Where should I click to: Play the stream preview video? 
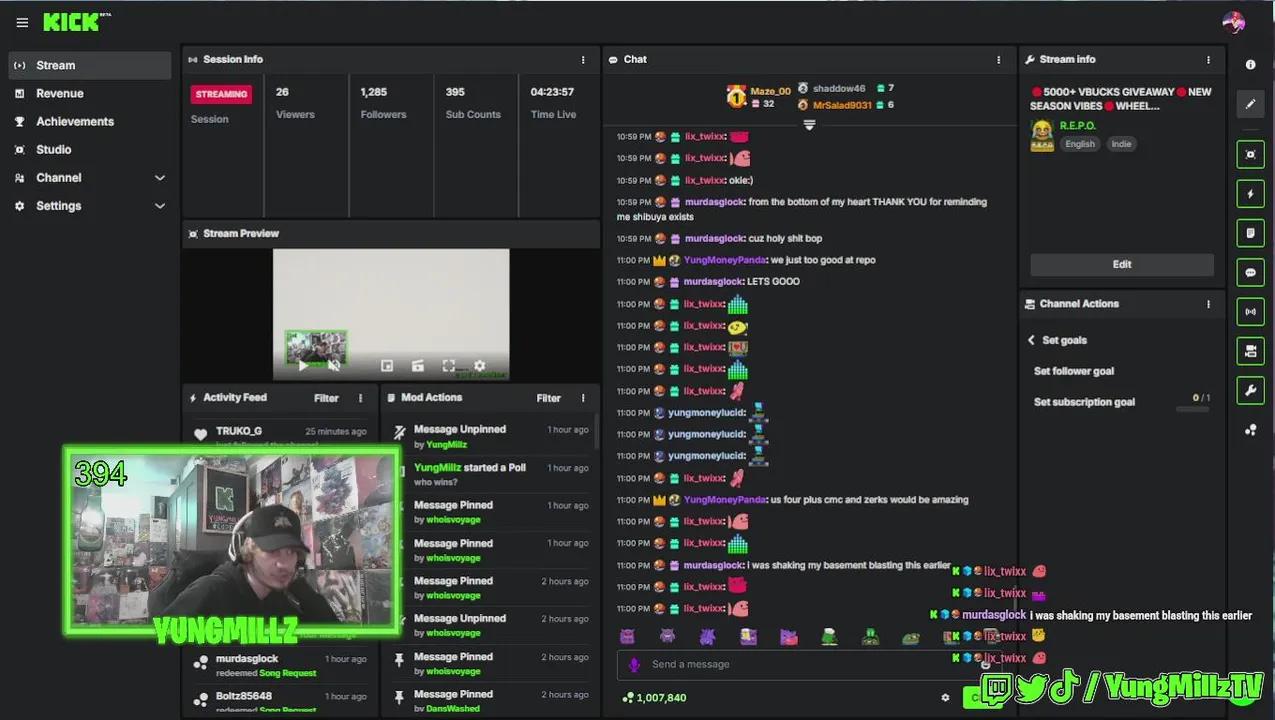303,366
